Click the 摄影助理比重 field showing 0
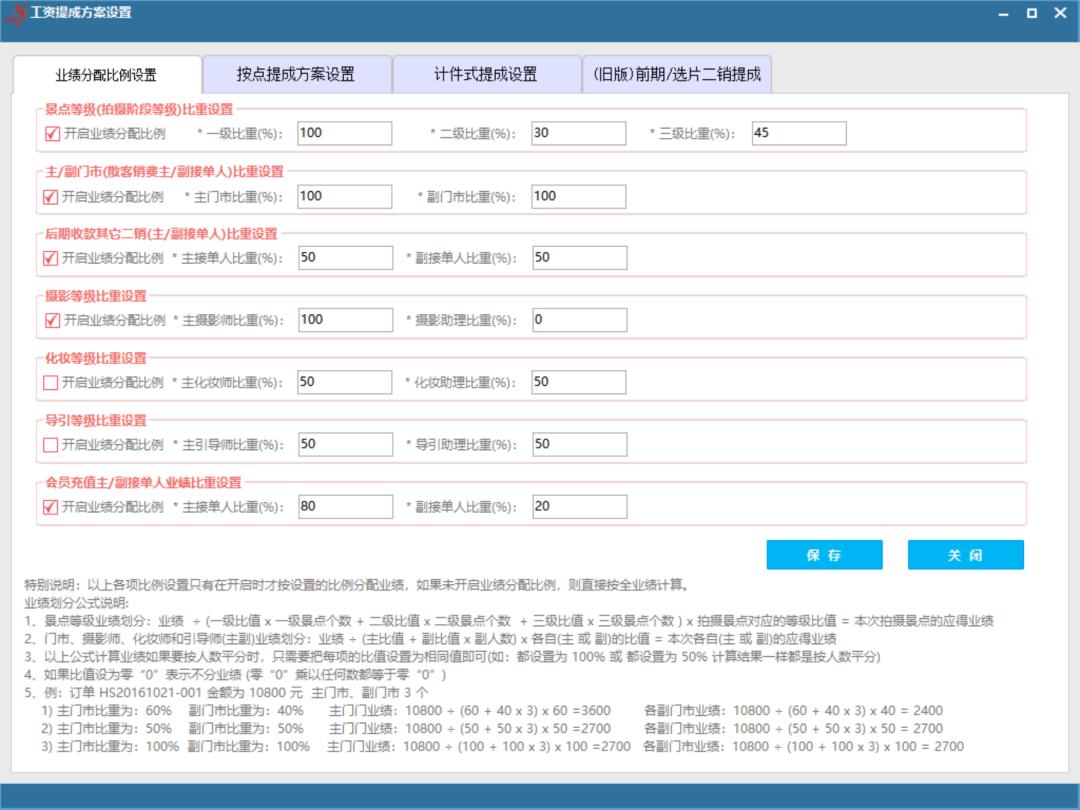 579,320
